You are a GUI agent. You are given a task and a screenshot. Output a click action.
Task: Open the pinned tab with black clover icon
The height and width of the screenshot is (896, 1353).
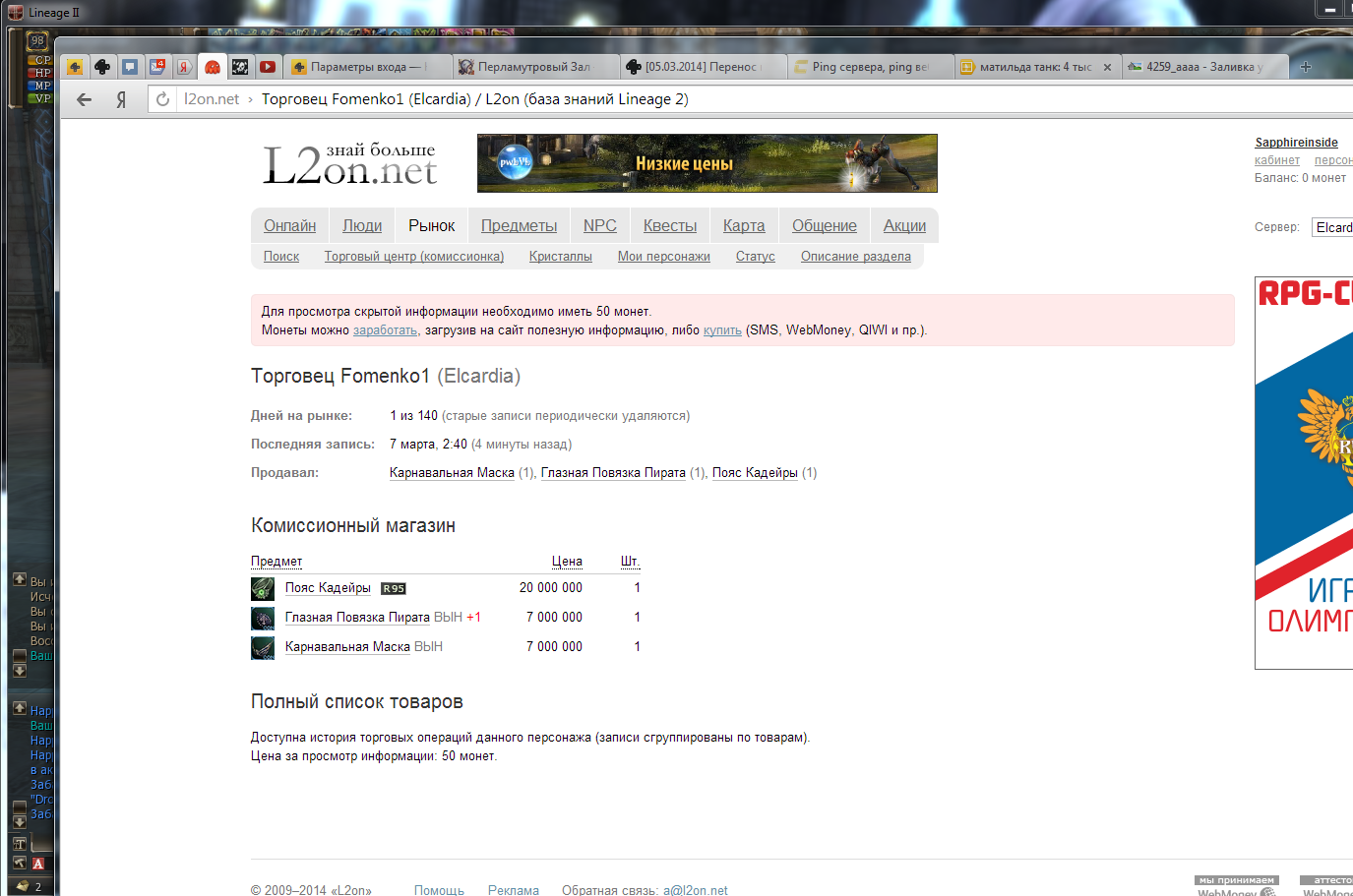coord(102,67)
